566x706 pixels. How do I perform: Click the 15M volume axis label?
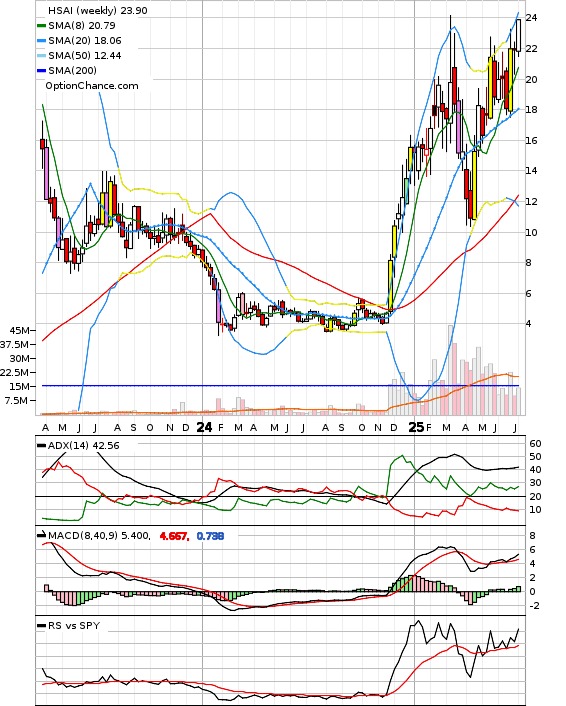pos(20,386)
